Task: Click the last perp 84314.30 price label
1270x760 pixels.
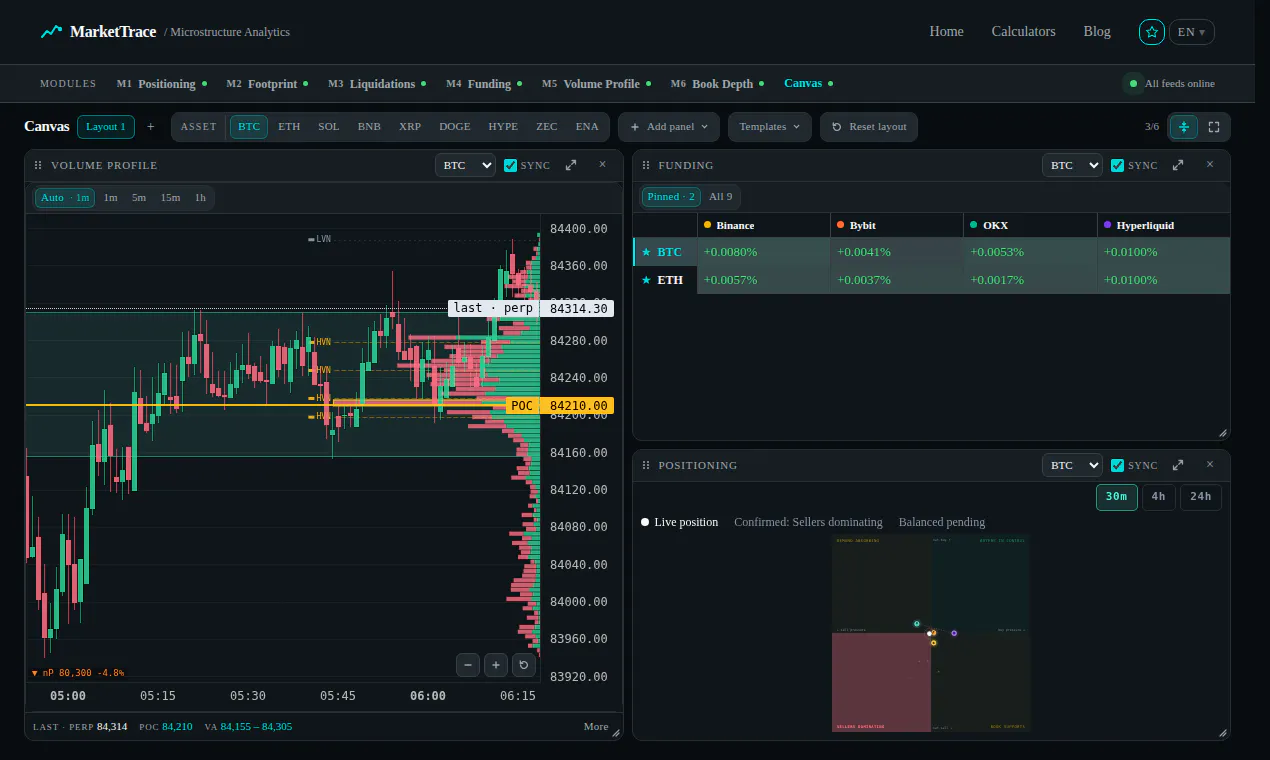Action: (x=530, y=309)
